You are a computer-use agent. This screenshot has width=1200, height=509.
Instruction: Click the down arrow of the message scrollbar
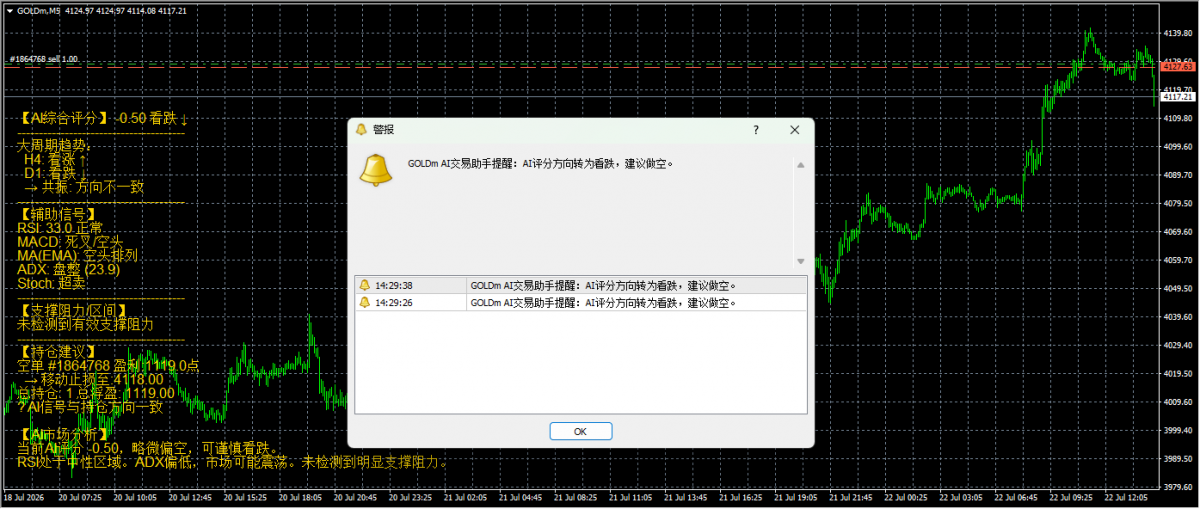[800, 261]
